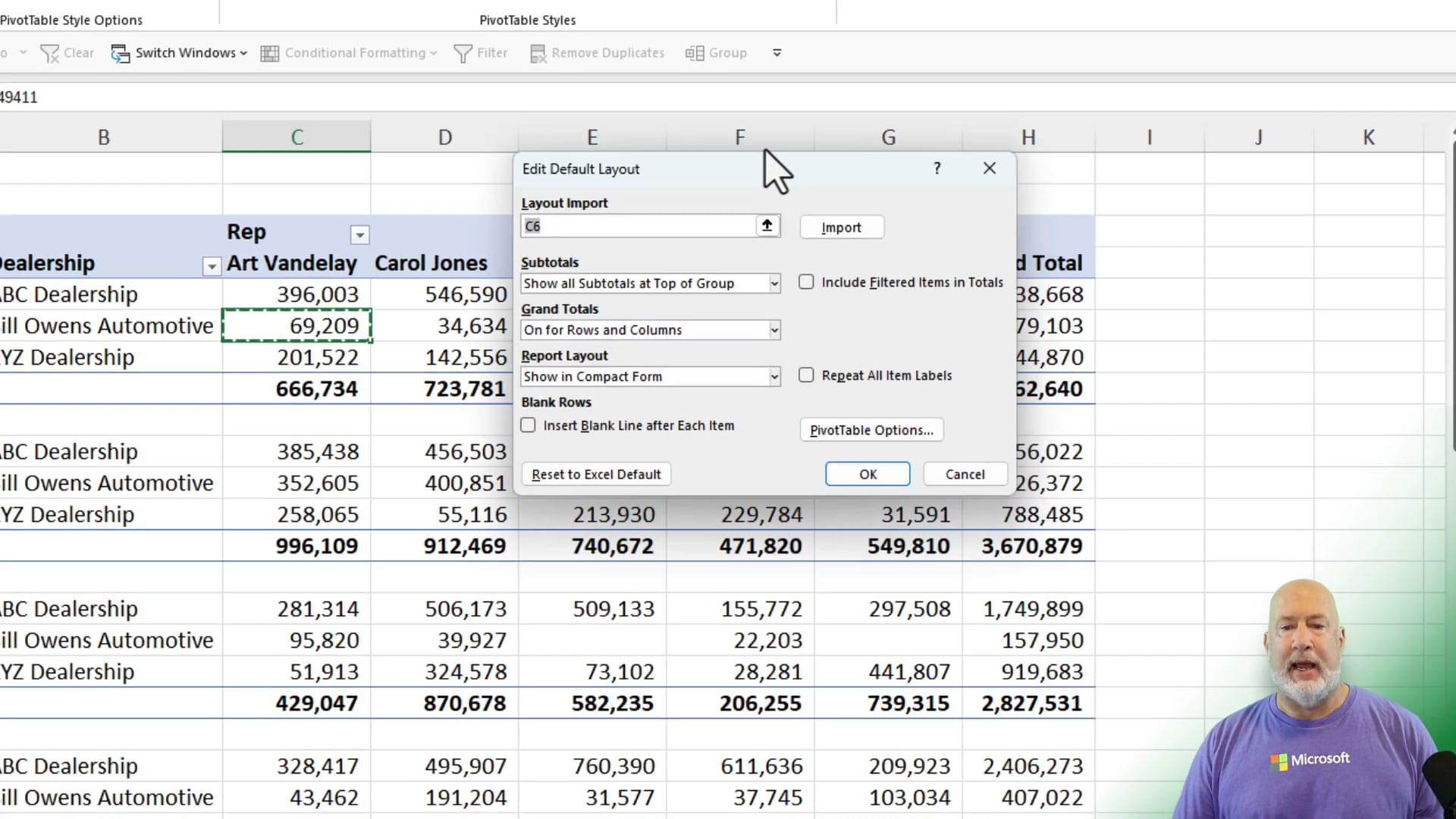
Task: Click the range collapse icon next to C6
Action: coord(767,225)
